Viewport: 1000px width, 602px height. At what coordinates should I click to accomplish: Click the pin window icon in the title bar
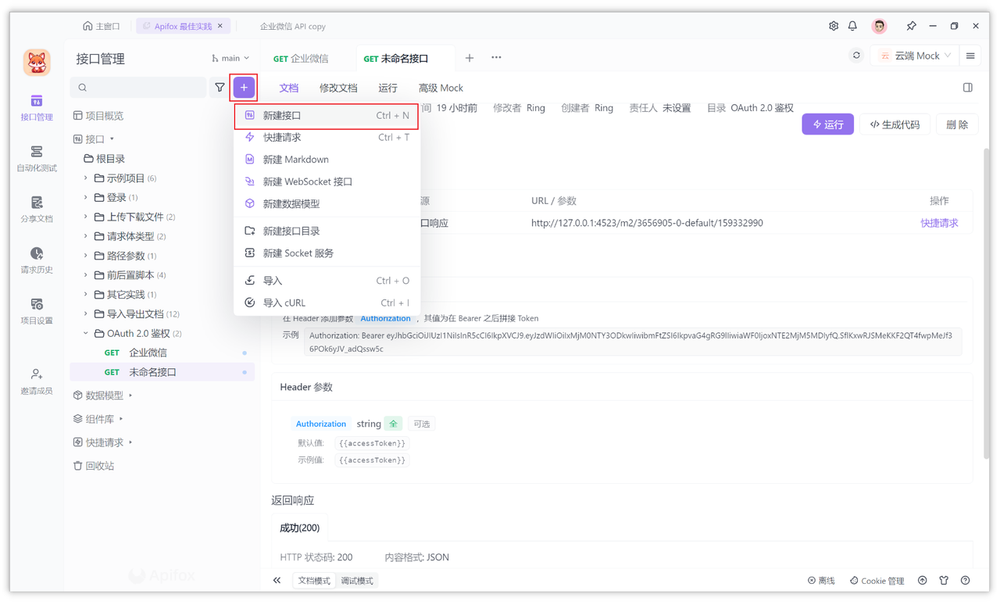(x=912, y=25)
